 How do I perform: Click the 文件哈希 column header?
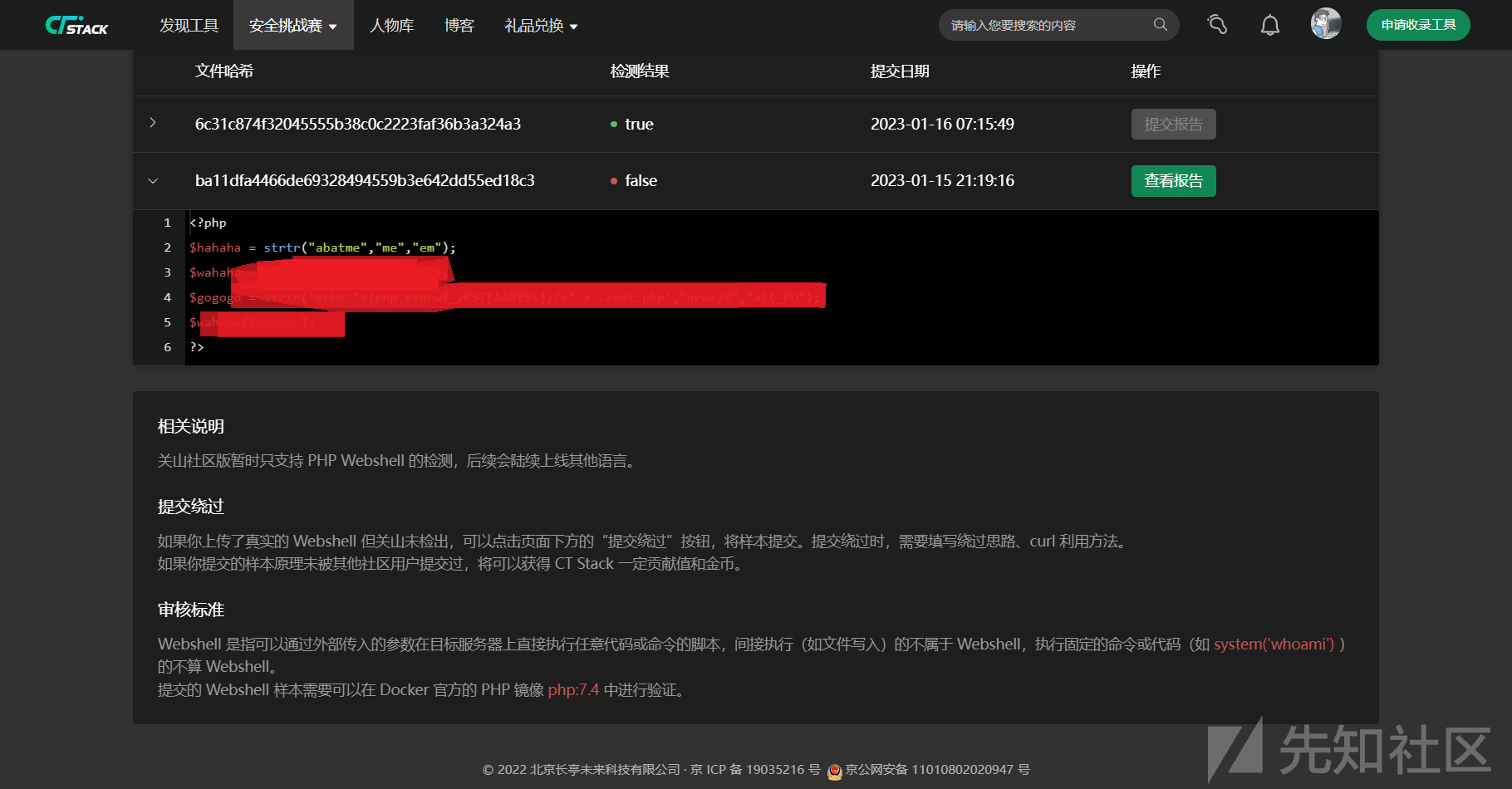[x=224, y=71]
